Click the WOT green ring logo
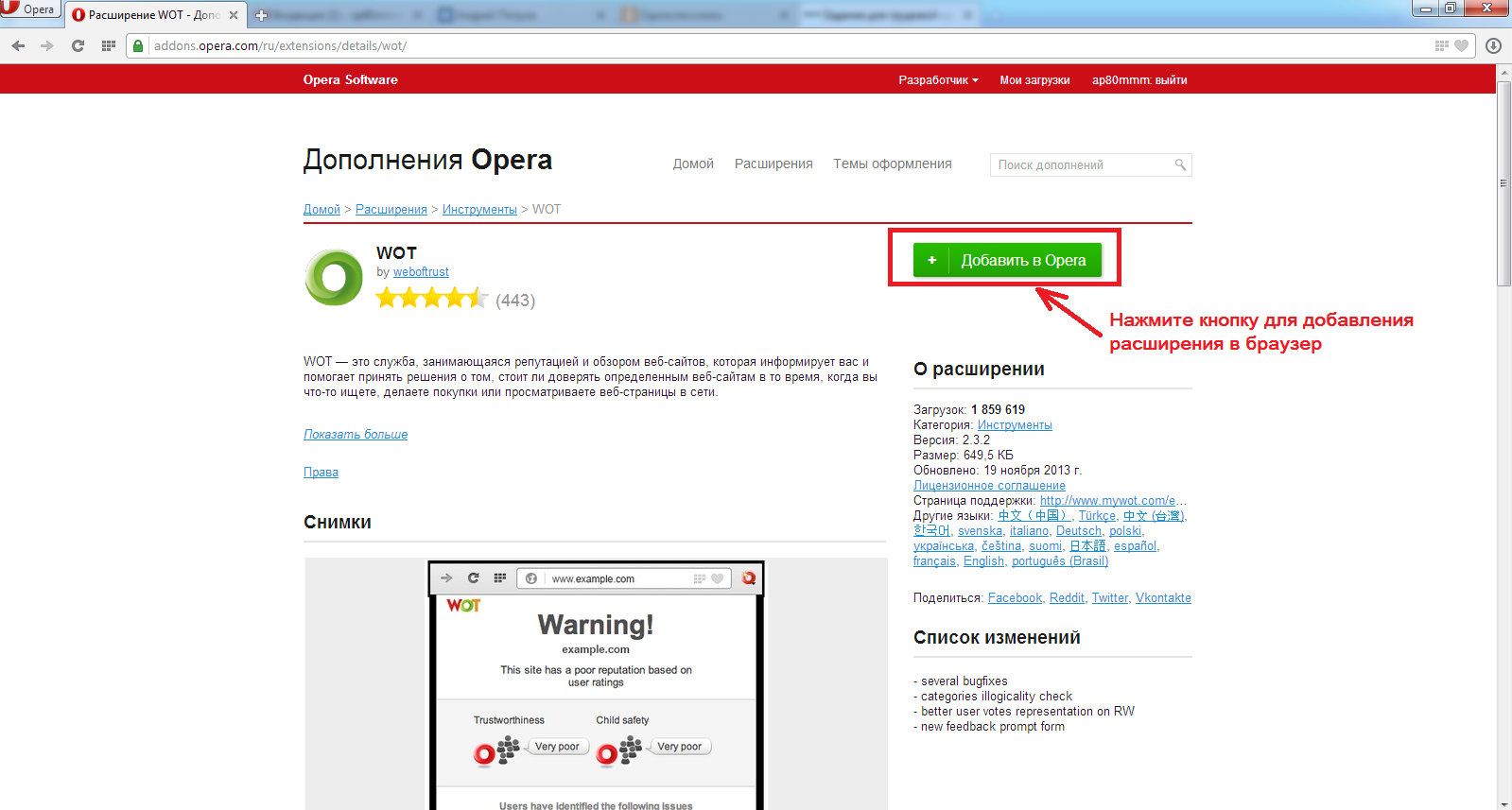The height and width of the screenshot is (810, 1512). point(334,277)
